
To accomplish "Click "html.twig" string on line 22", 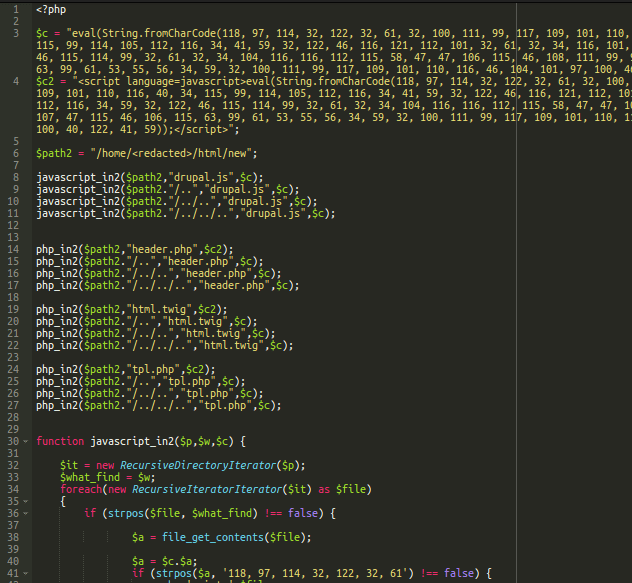I will (231, 346).
